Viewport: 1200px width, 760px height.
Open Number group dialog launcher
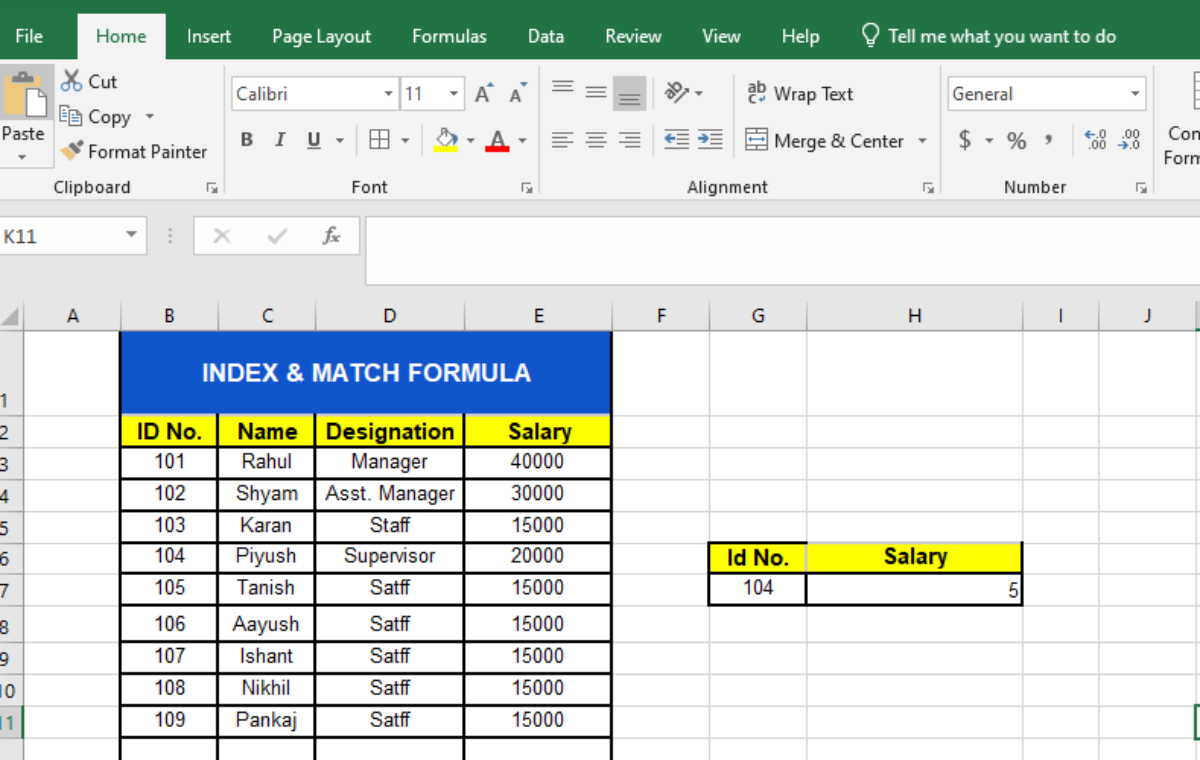(1140, 187)
